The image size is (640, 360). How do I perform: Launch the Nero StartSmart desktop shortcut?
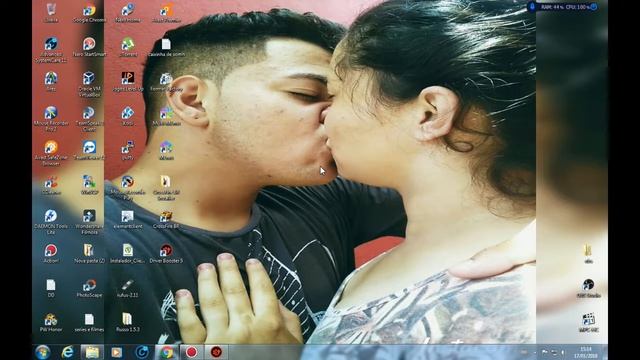click(89, 47)
